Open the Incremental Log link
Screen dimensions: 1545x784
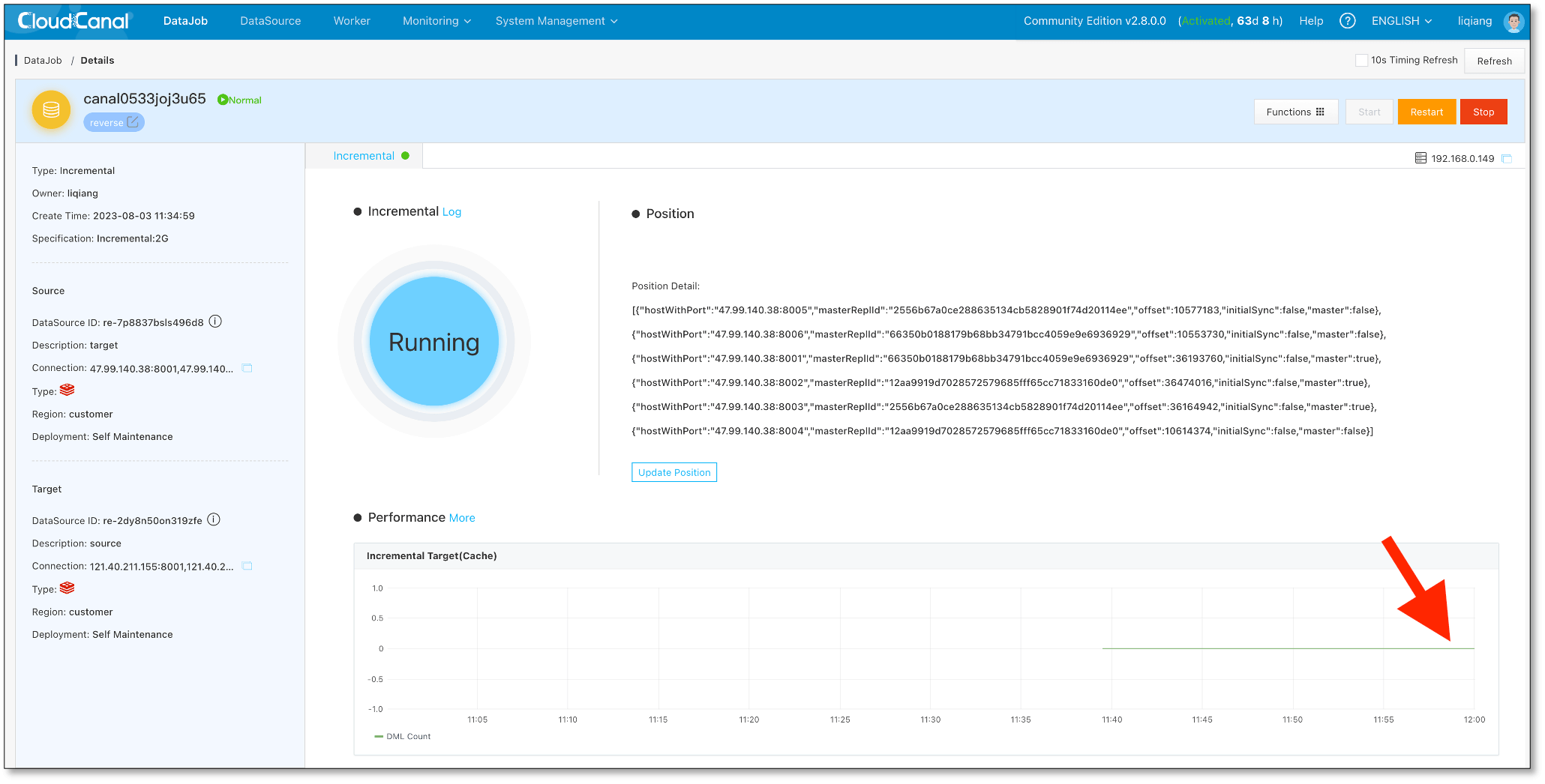pyautogui.click(x=452, y=211)
